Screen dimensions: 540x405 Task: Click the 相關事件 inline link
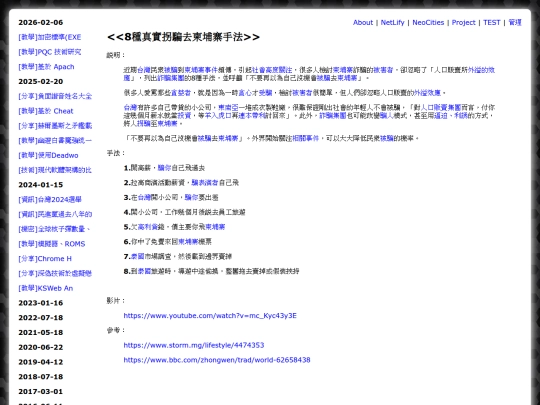click(306, 138)
